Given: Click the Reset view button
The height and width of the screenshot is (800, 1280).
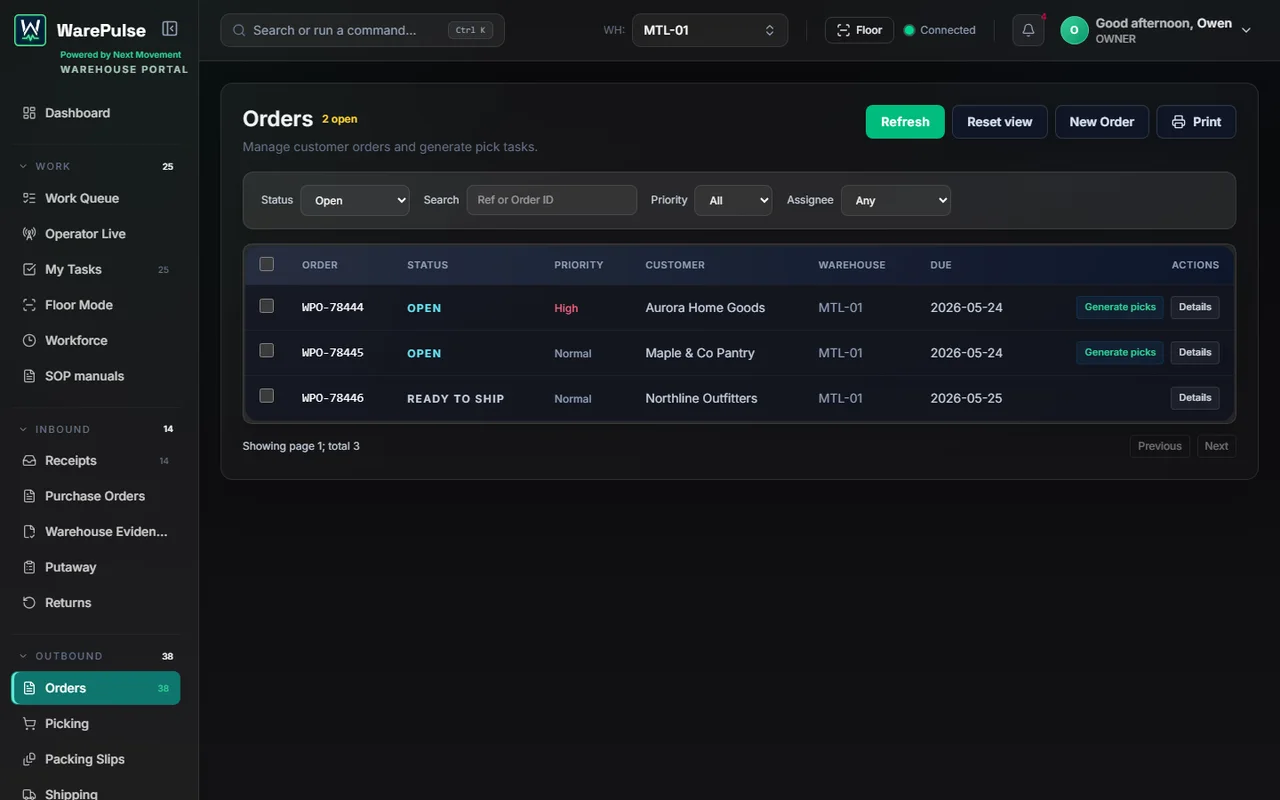Looking at the screenshot, I should point(999,122).
